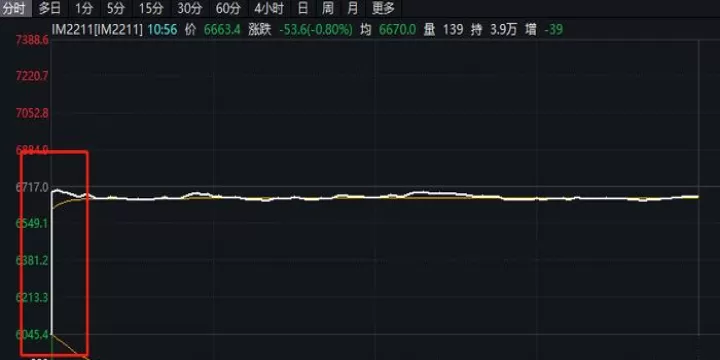Expand the 更多 more periods menu
720x360 pixels.
click(x=383, y=8)
